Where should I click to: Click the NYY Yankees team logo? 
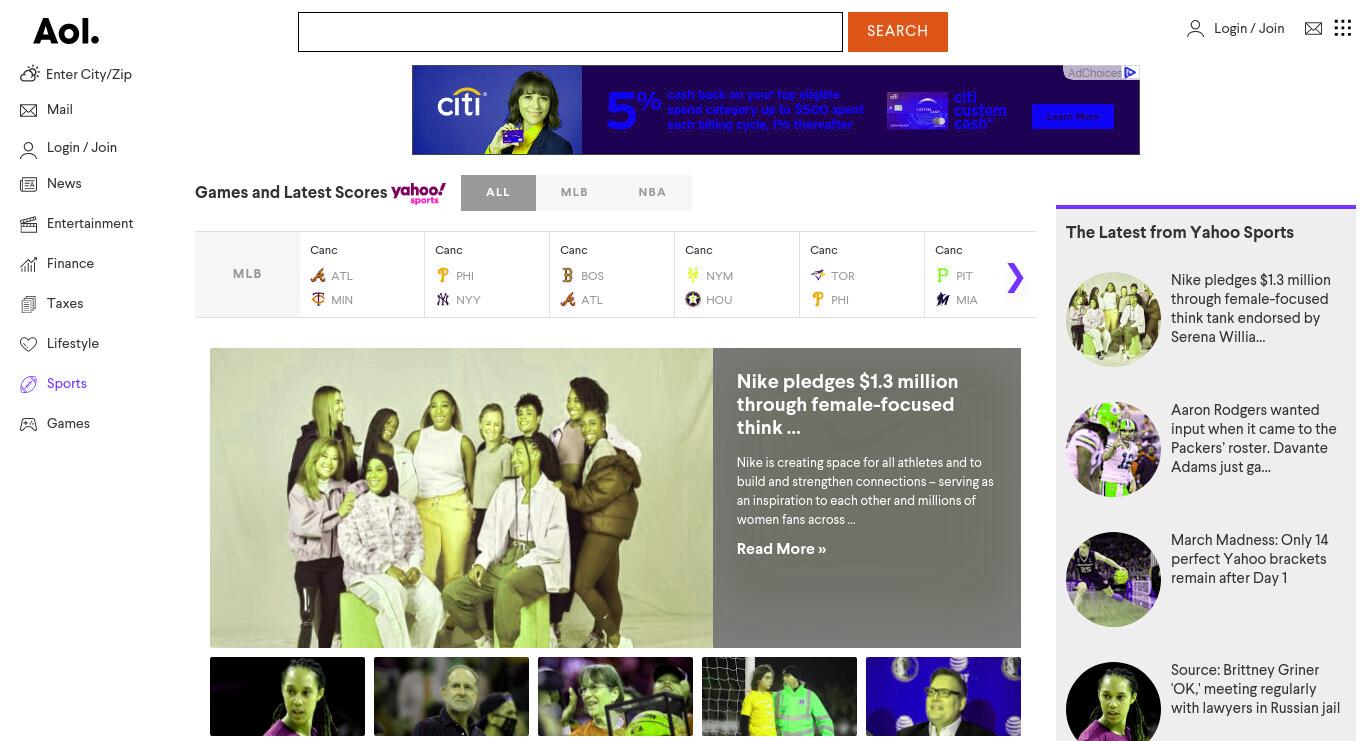443,299
